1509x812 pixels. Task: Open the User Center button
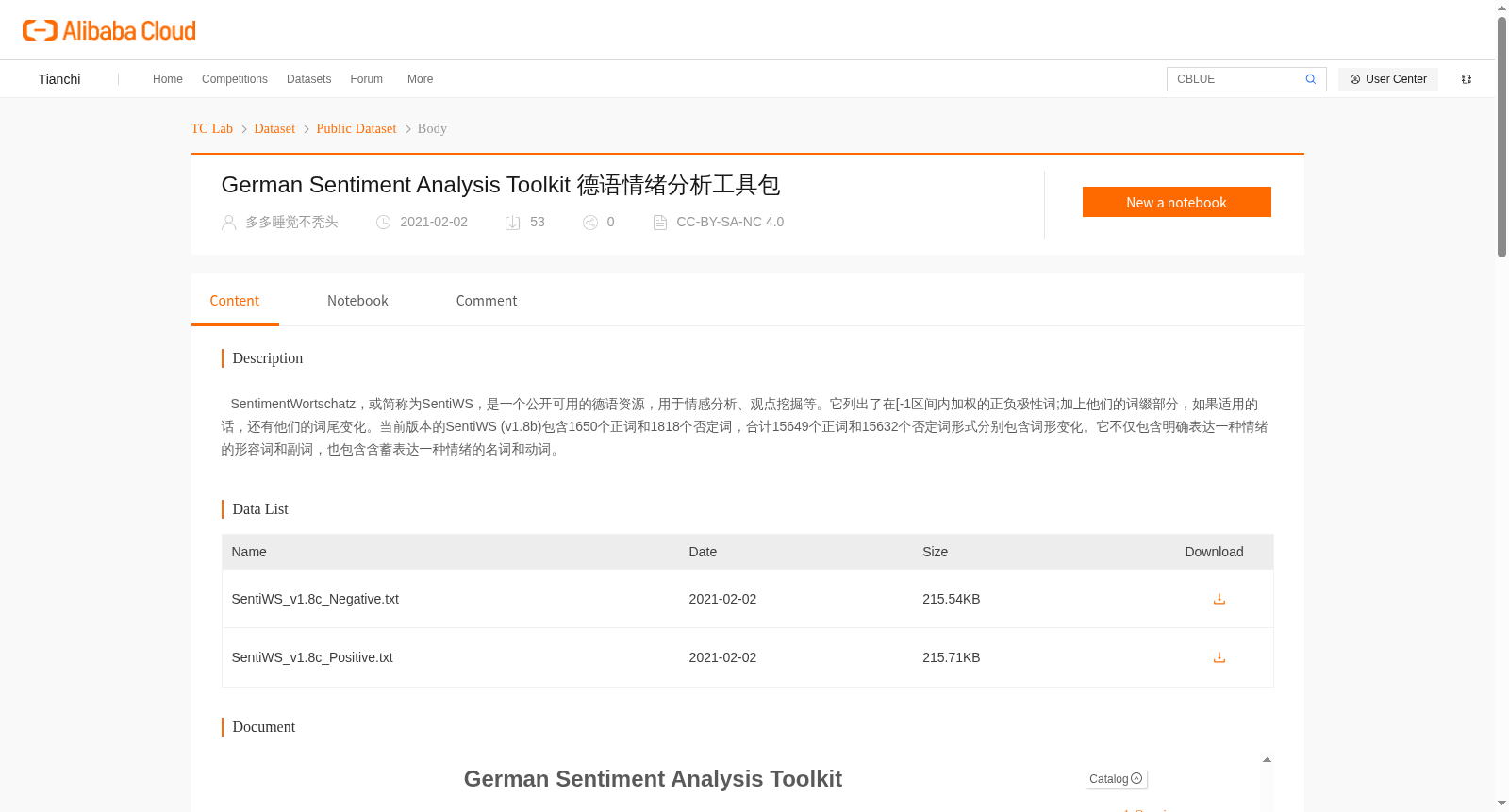[1388, 79]
